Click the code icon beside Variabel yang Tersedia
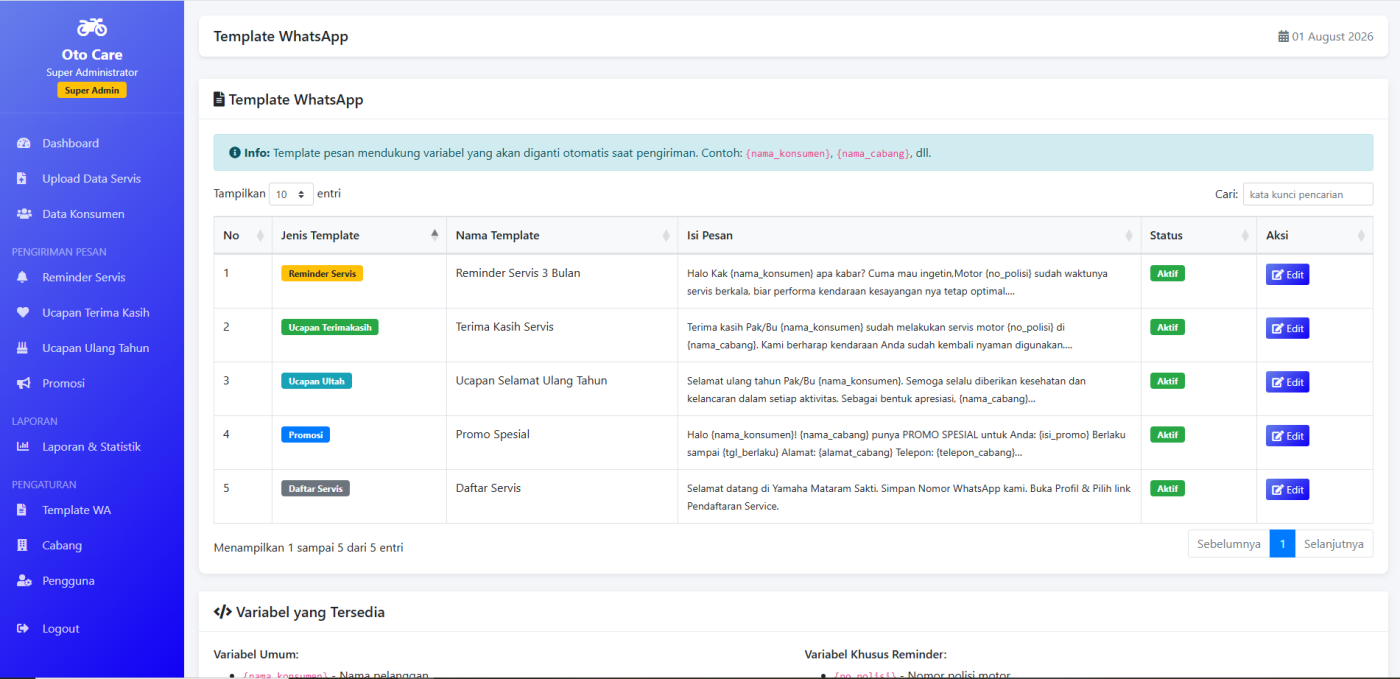This screenshot has height=679, width=1400. point(223,612)
